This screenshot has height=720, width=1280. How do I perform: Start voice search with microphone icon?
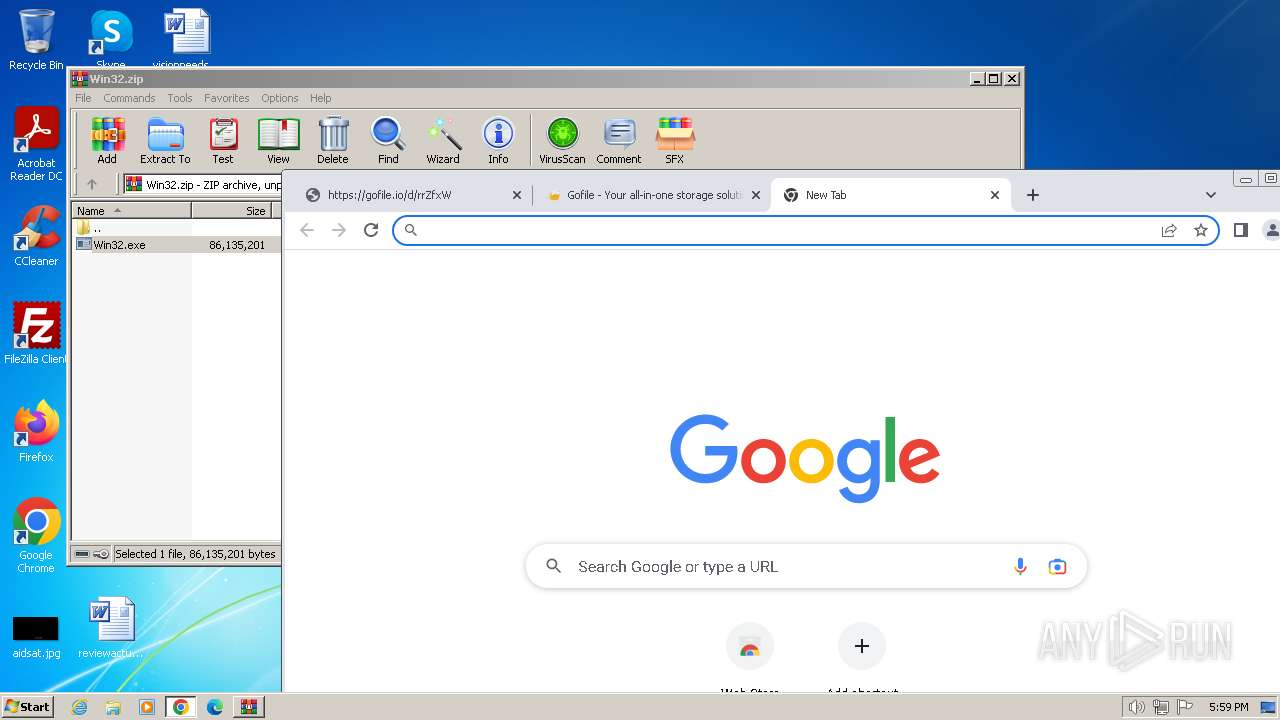(1020, 566)
